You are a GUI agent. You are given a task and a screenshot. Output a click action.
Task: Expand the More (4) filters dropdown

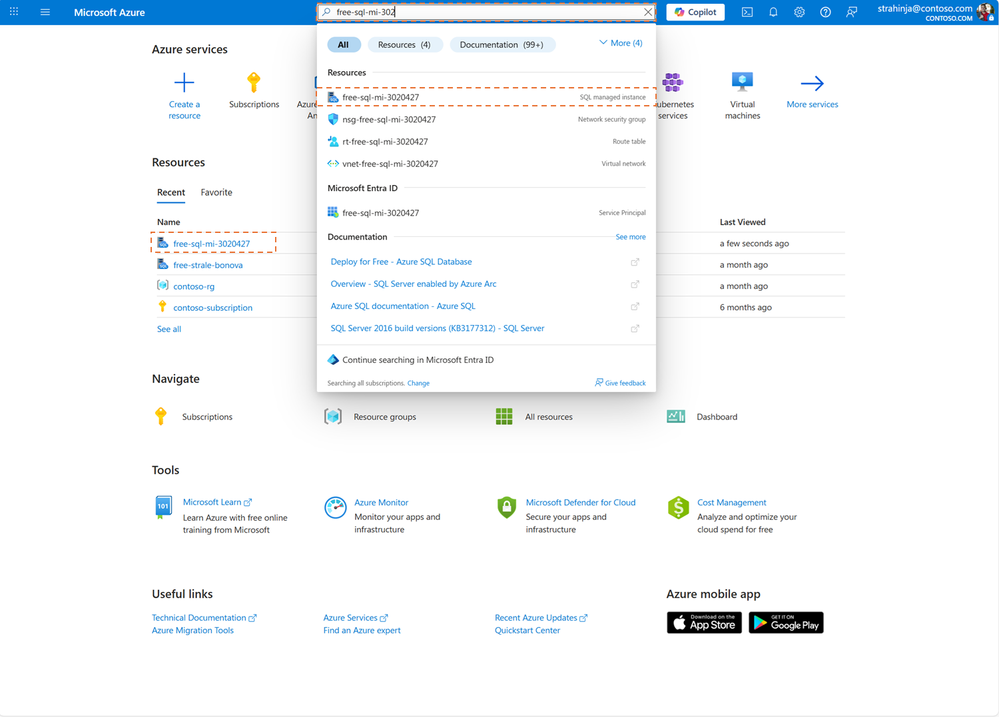tap(621, 43)
